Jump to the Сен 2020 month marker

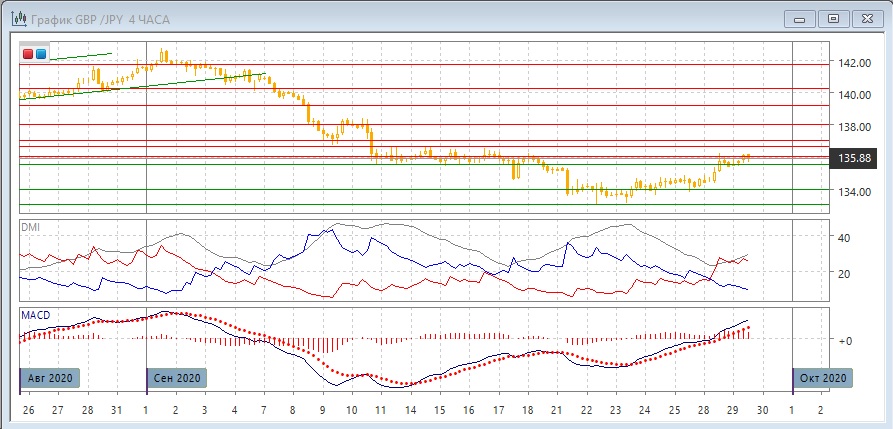coord(178,378)
